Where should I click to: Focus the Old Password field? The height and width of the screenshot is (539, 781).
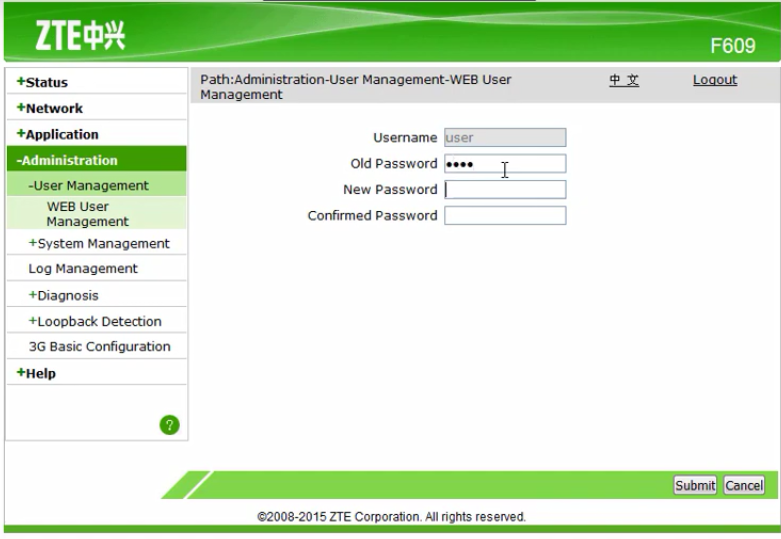505,163
